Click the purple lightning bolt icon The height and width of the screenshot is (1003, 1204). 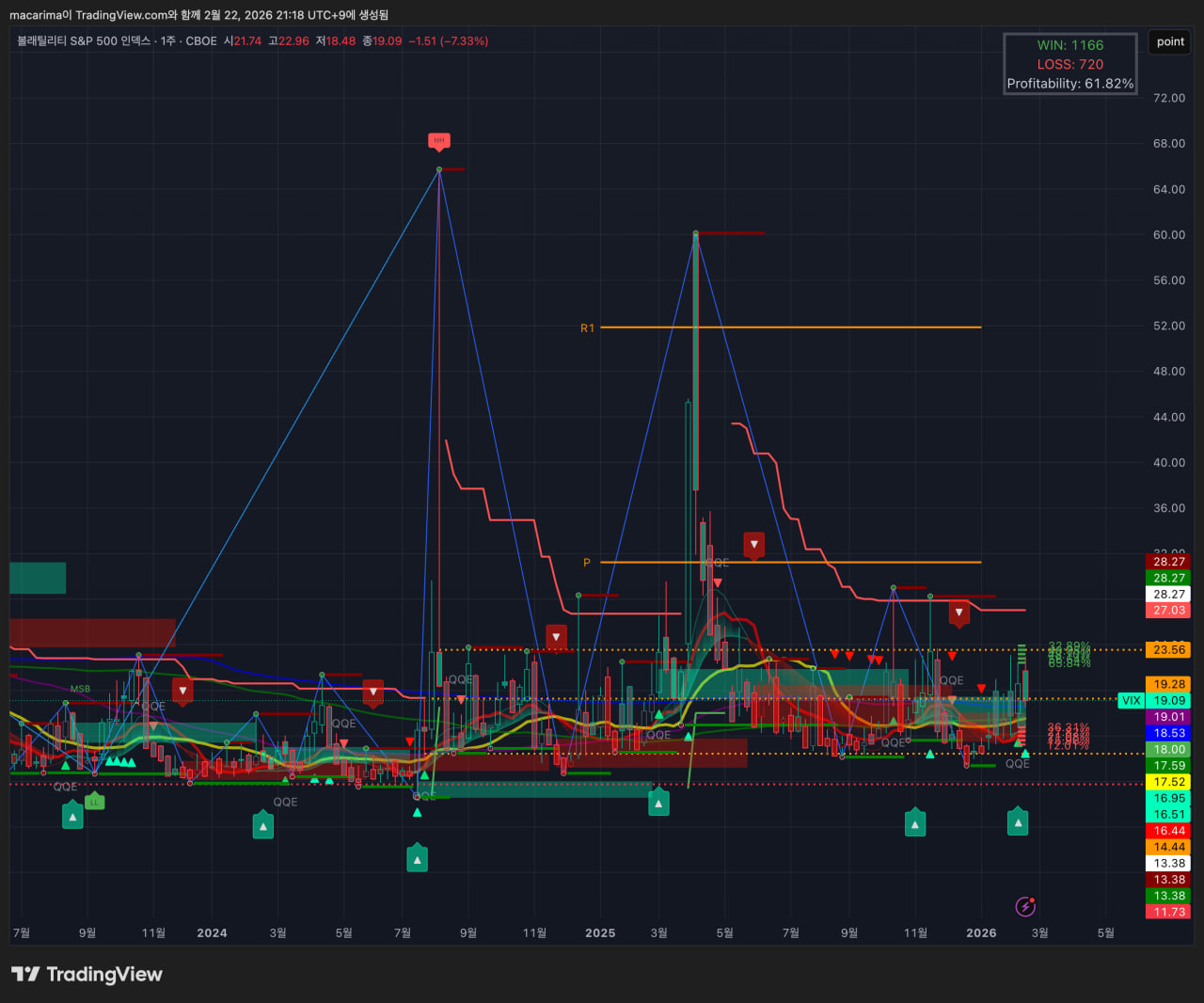[1025, 906]
